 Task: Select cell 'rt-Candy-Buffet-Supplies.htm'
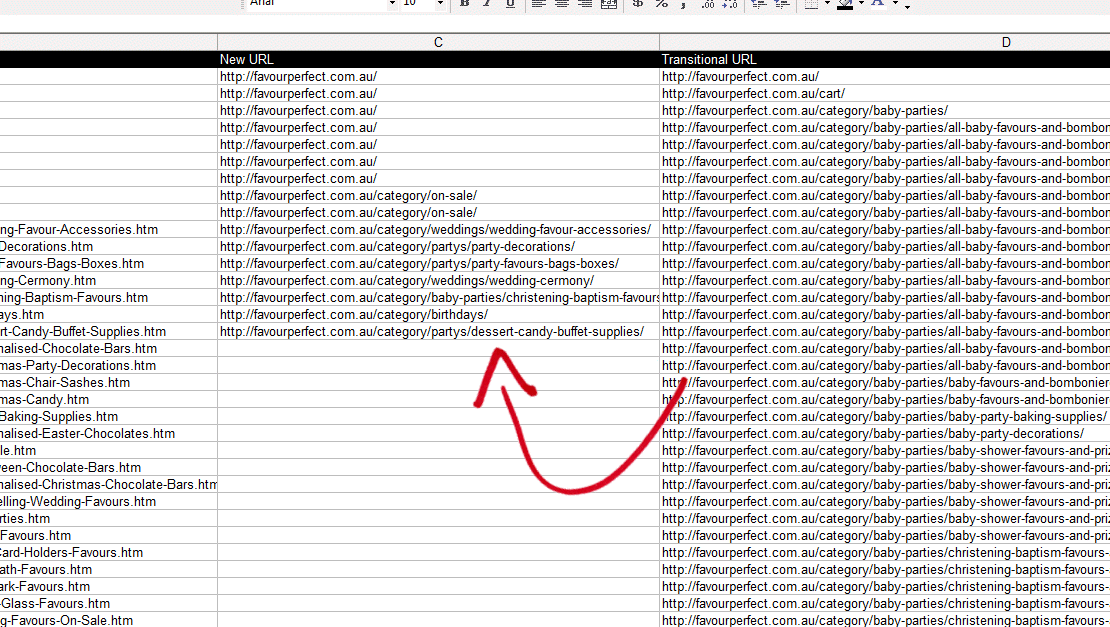tap(108, 331)
